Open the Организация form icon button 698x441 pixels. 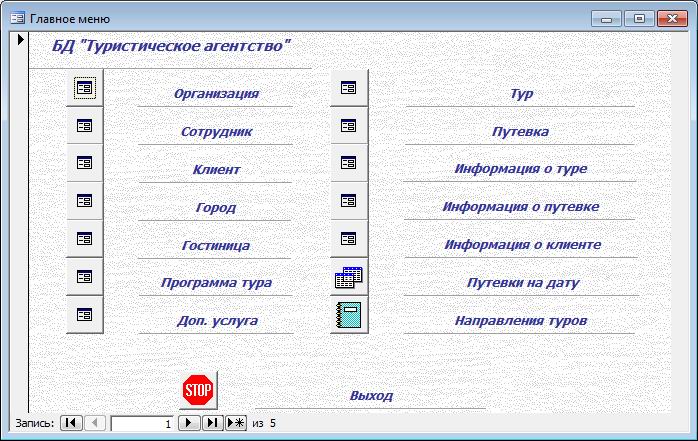pyautogui.click(x=85, y=88)
